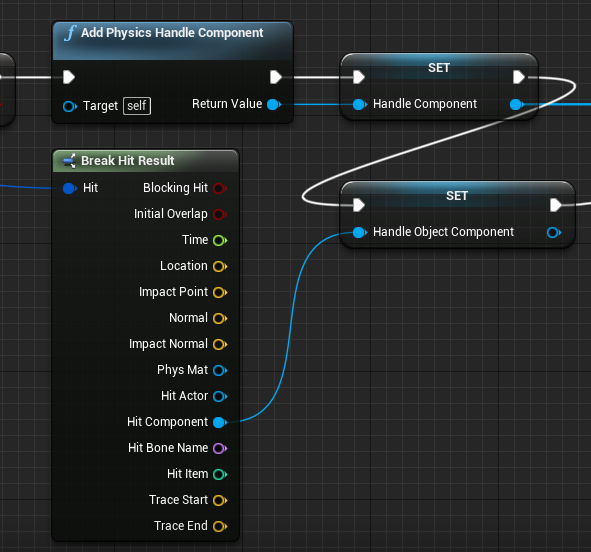Click the 'Return Value' label
The width and height of the screenshot is (591, 552).
pos(227,104)
